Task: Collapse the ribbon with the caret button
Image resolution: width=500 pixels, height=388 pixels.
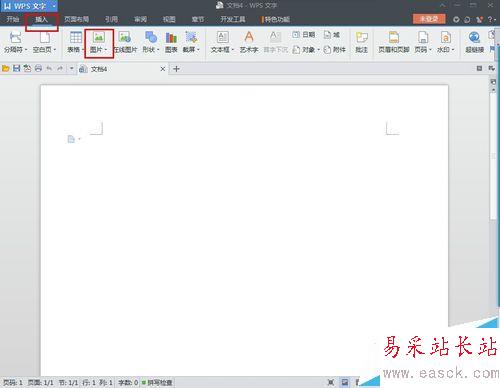Action: pyautogui.click(x=443, y=6)
